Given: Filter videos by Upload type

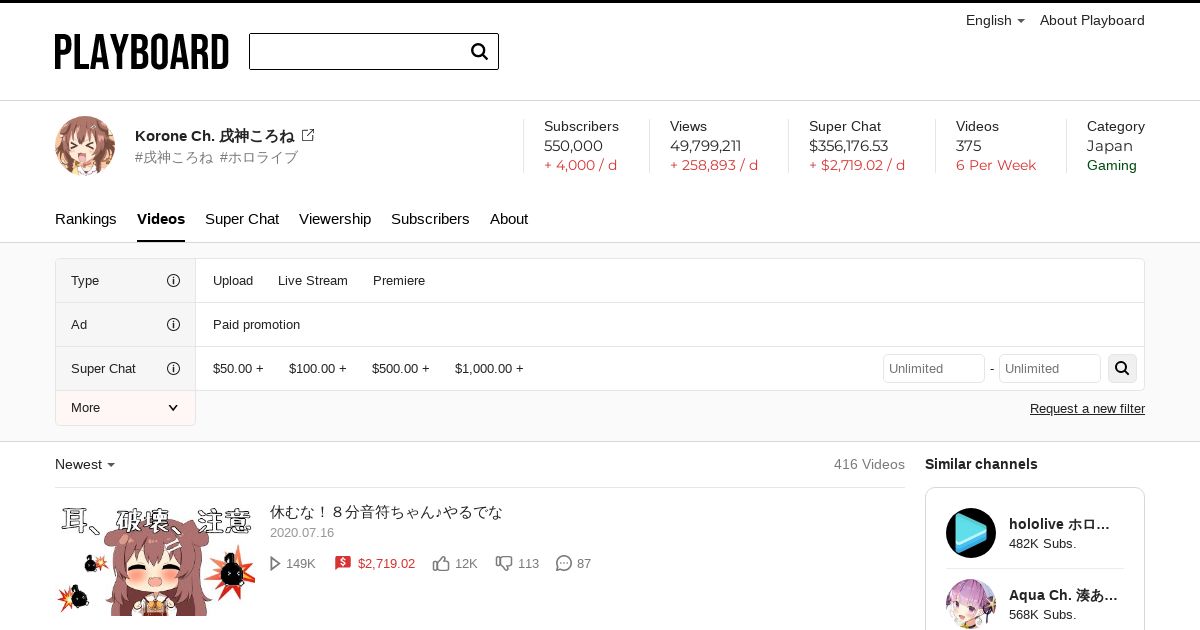Looking at the screenshot, I should point(233,281).
